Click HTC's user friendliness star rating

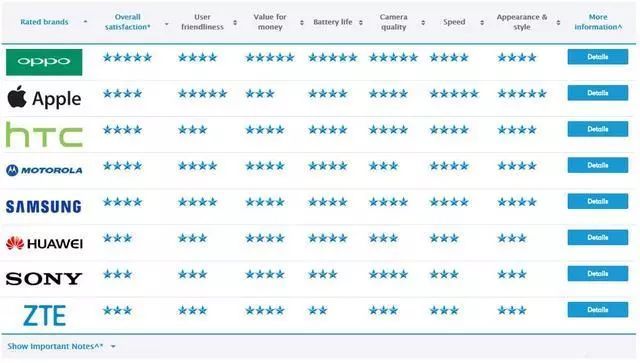point(193,130)
